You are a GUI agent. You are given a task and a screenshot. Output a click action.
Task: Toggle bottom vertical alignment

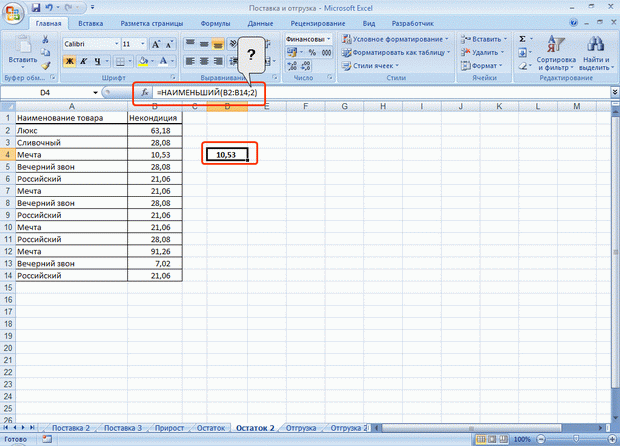pos(218,43)
